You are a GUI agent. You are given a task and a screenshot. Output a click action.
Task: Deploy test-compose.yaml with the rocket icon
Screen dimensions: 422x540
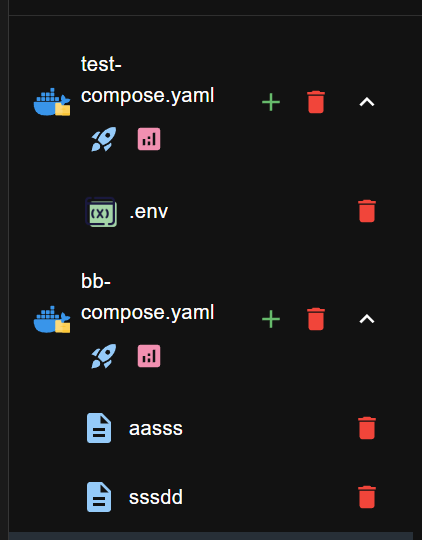point(104,139)
